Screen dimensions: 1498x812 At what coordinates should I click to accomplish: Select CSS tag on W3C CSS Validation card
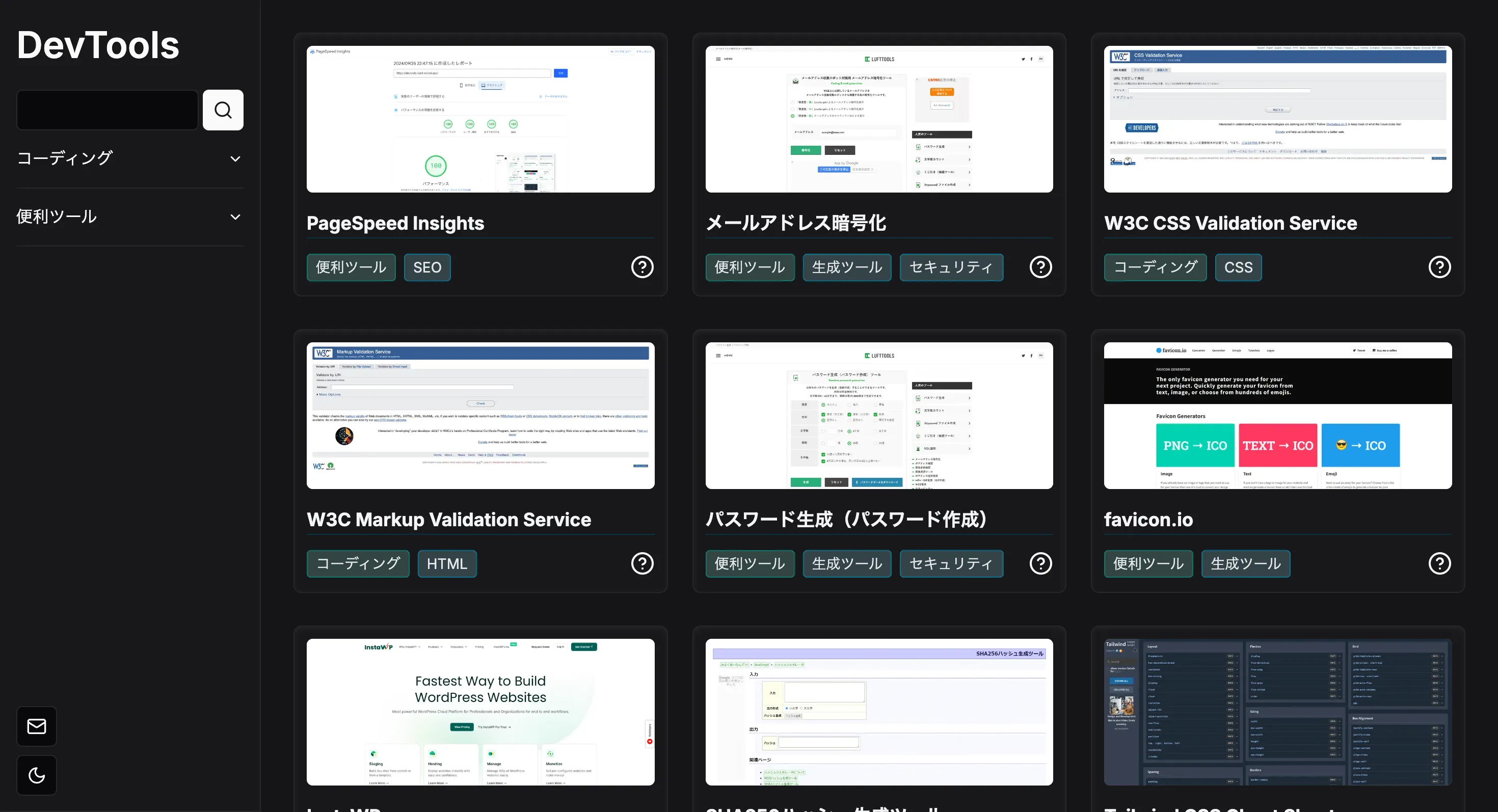(x=1239, y=267)
